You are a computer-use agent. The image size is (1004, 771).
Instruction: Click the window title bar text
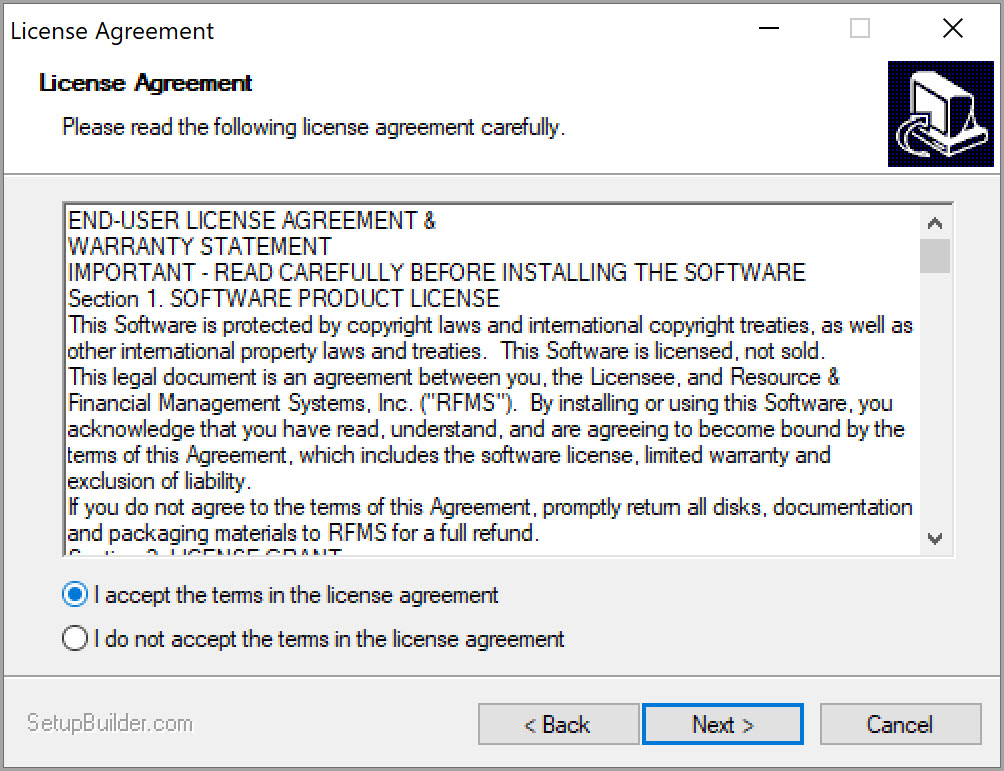111,31
